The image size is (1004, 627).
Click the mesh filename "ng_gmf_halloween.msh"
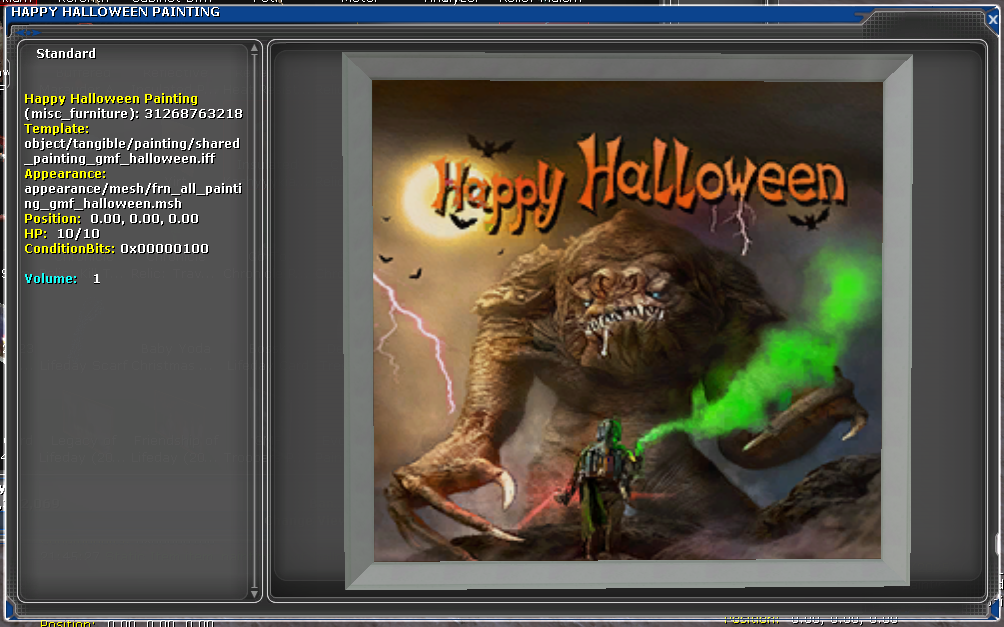(x=103, y=204)
